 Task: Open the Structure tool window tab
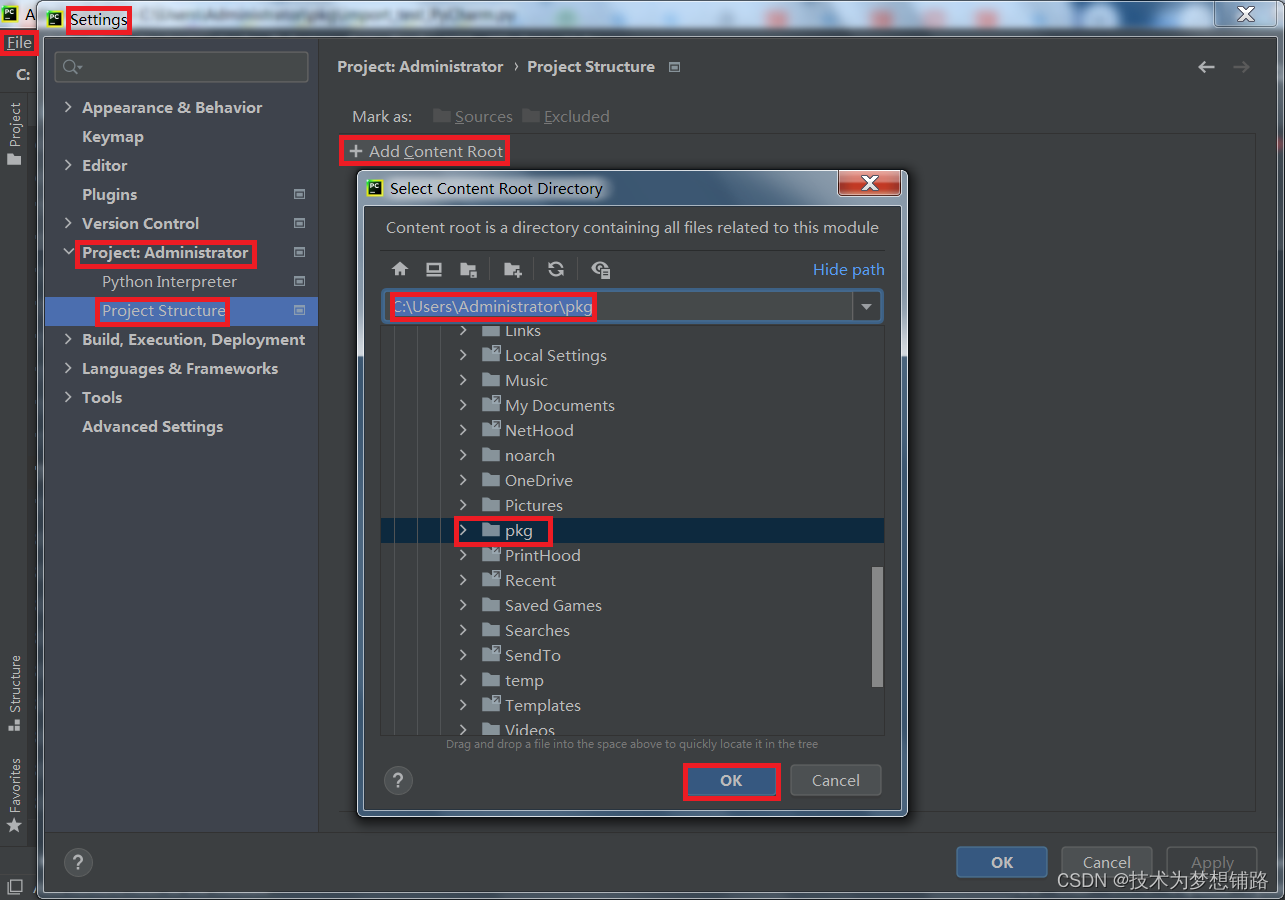point(14,693)
